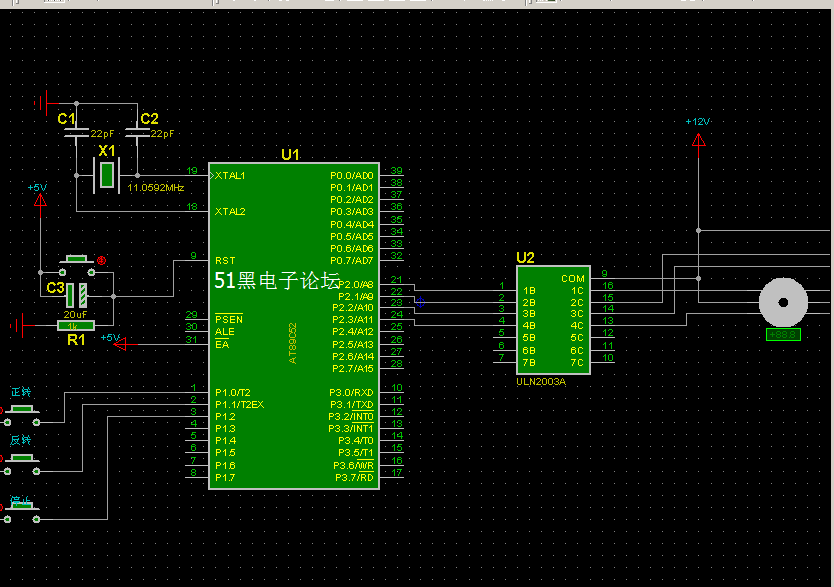Click the P2.3/A11 pin label
The width and height of the screenshot is (834, 587).
[x=353, y=320]
